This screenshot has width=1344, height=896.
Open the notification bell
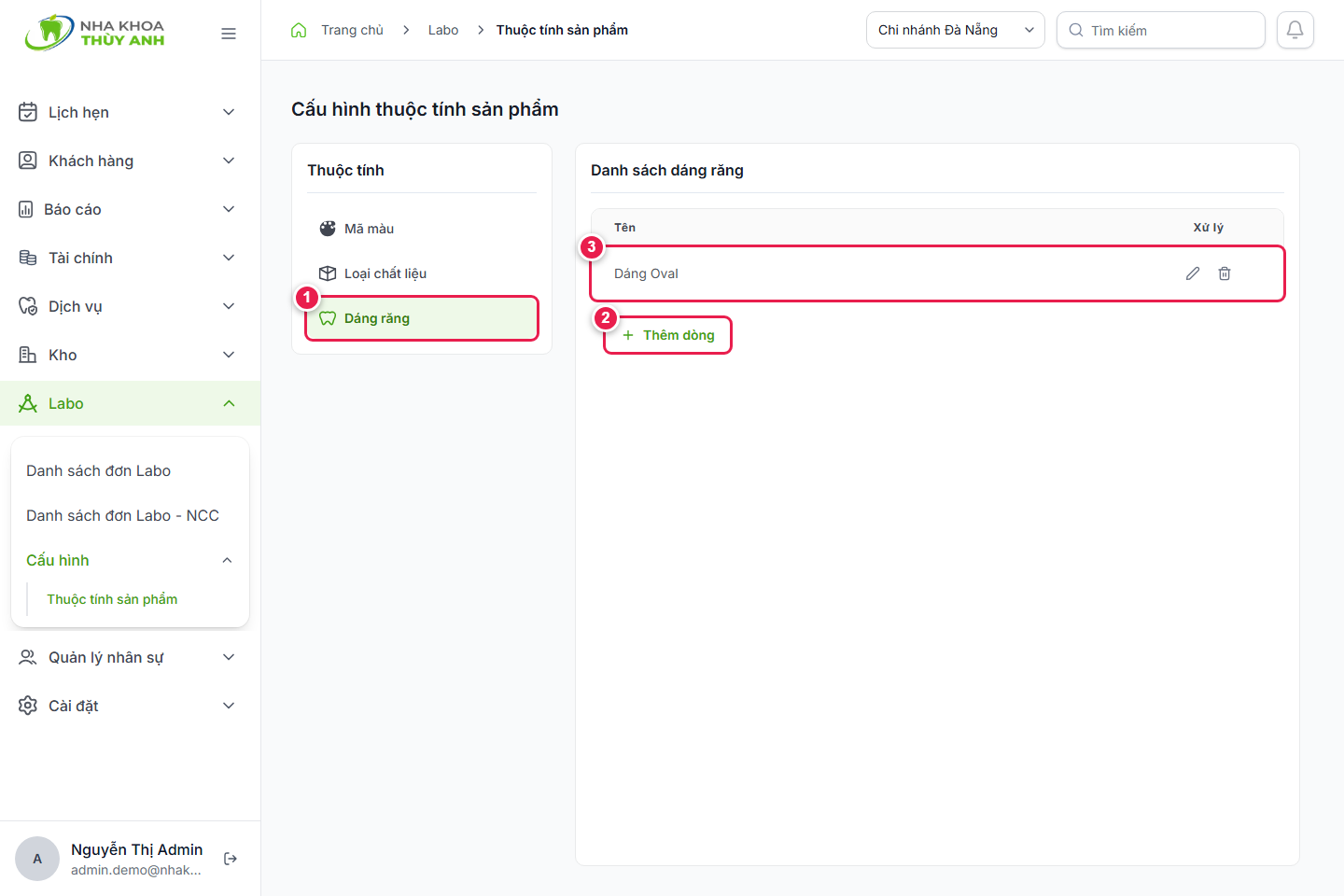coord(1295,30)
